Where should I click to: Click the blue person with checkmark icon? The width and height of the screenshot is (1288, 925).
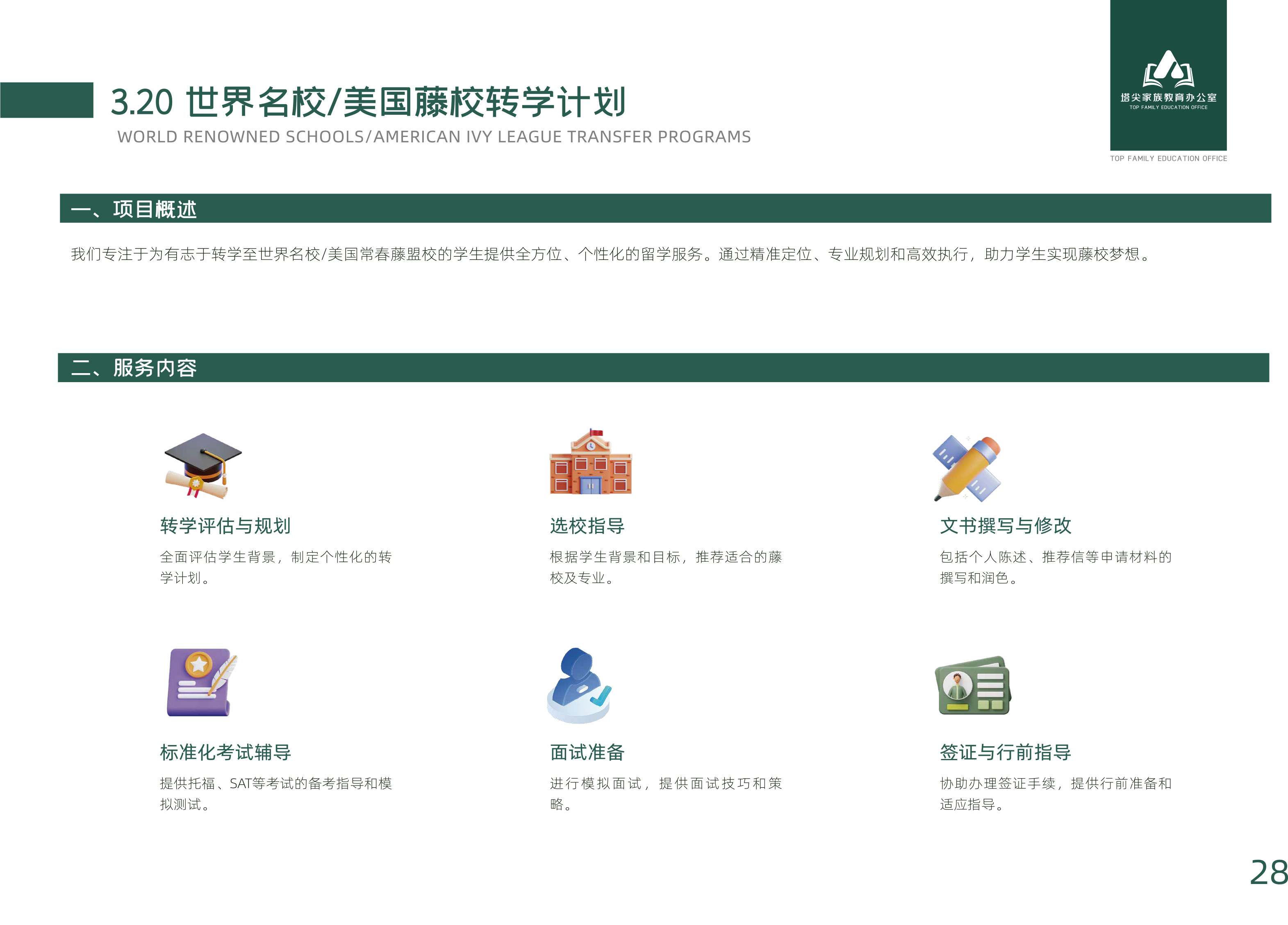coord(579,685)
